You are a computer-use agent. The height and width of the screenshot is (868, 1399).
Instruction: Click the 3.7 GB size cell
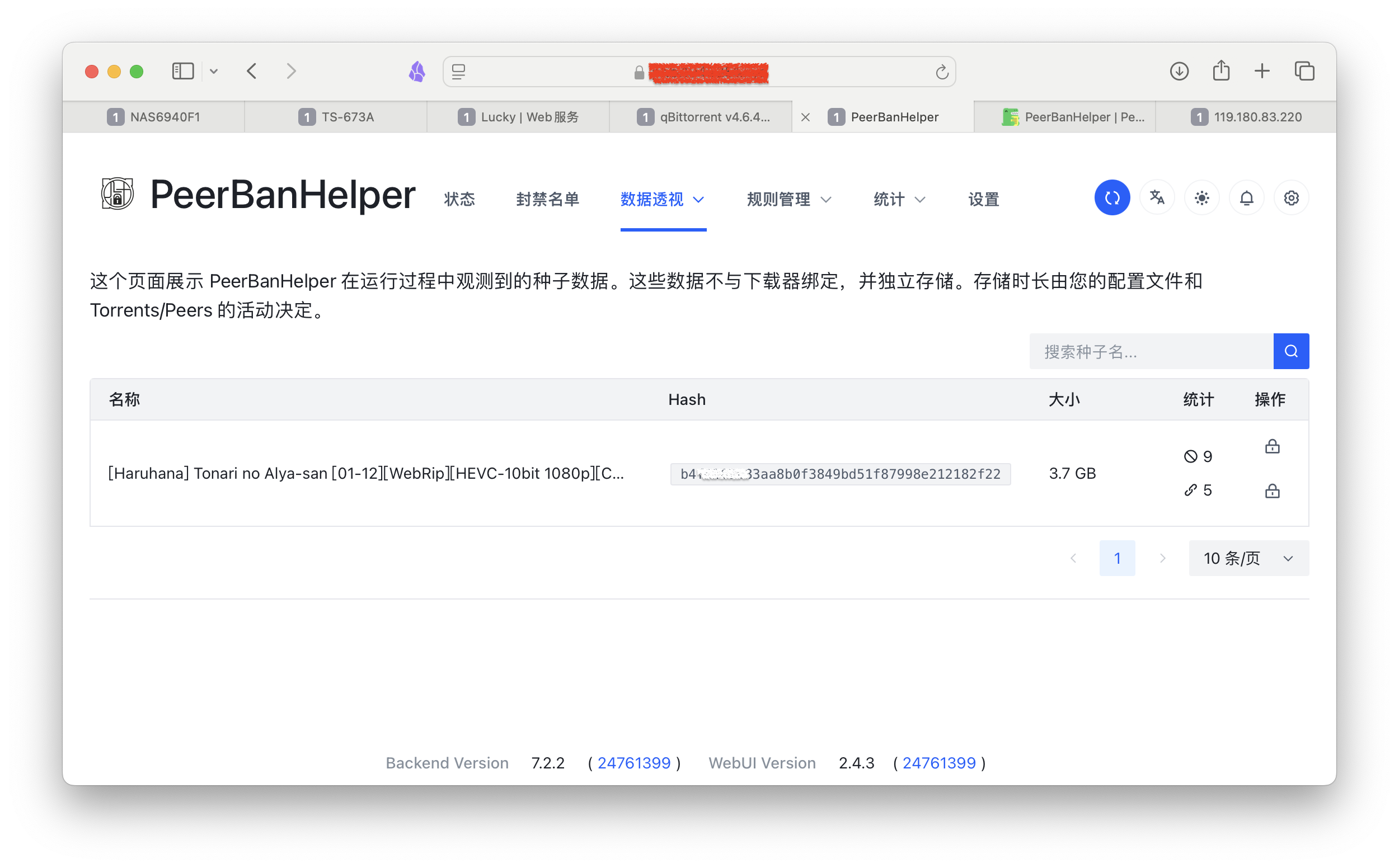pos(1072,474)
